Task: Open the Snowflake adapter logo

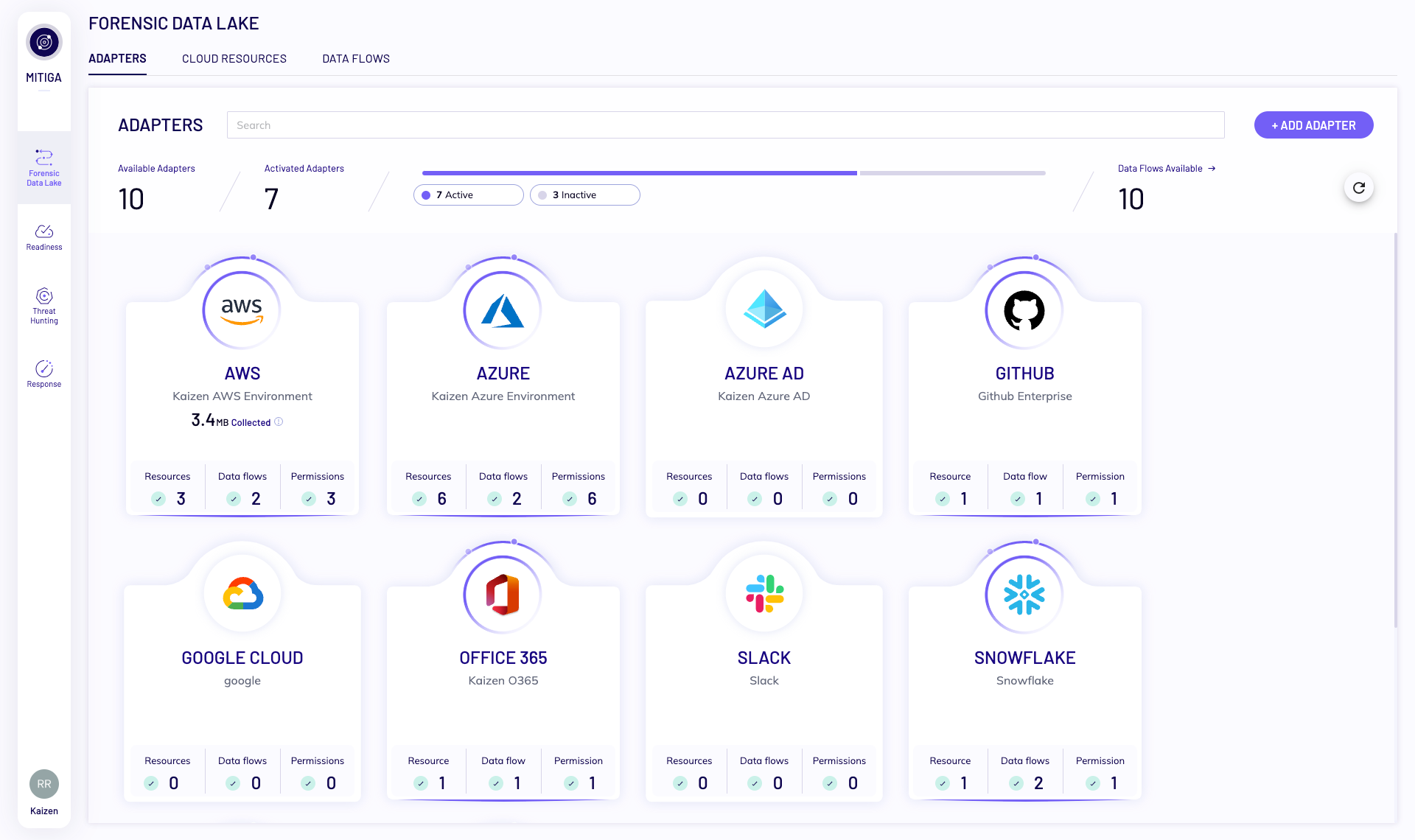Action: (x=1024, y=594)
